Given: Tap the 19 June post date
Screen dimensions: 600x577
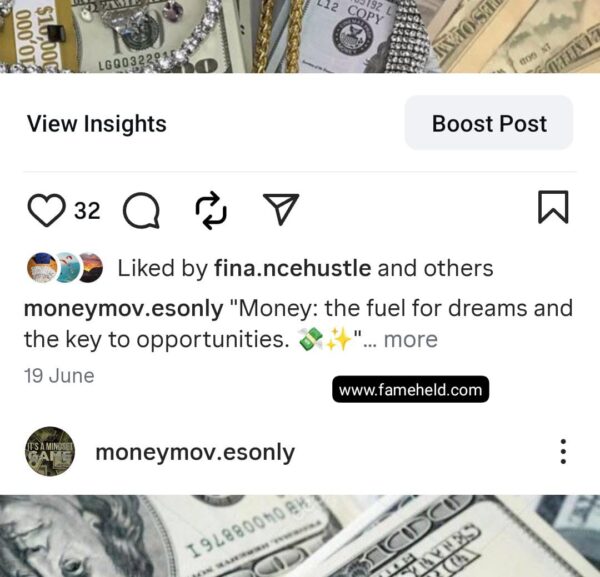Looking at the screenshot, I should tap(59, 376).
